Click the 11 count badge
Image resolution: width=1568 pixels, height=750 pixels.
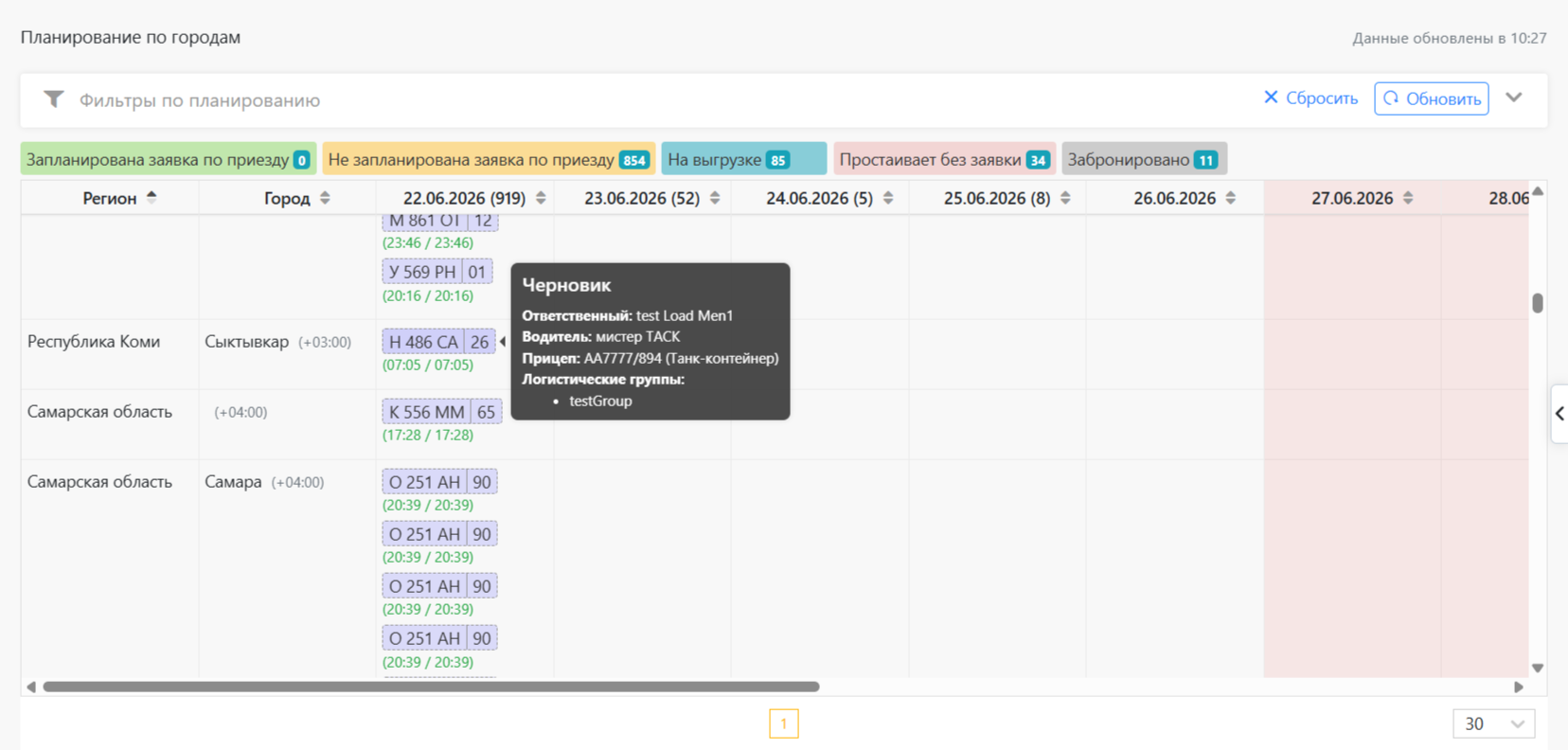1206,160
